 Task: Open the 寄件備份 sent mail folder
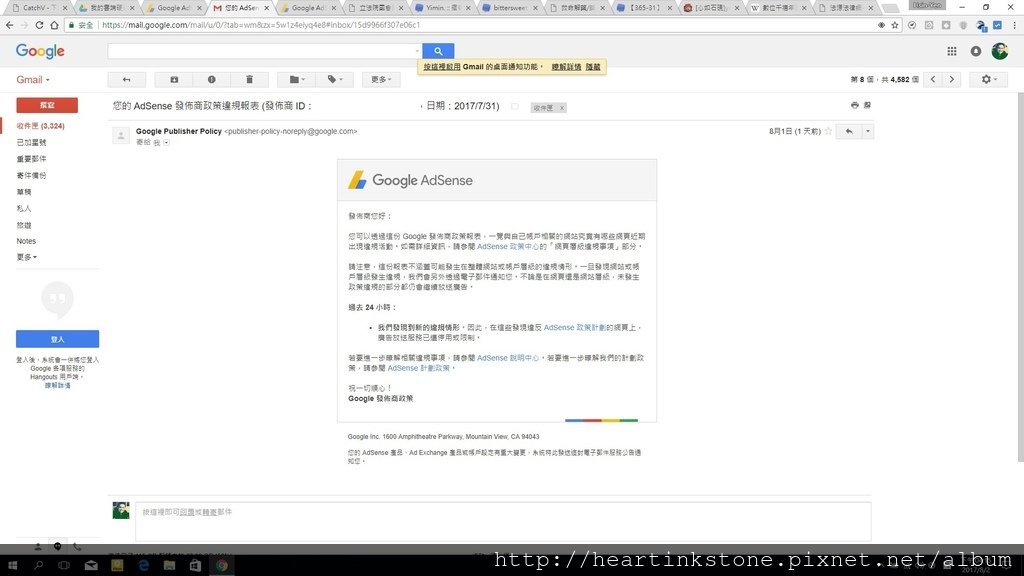coord(31,175)
